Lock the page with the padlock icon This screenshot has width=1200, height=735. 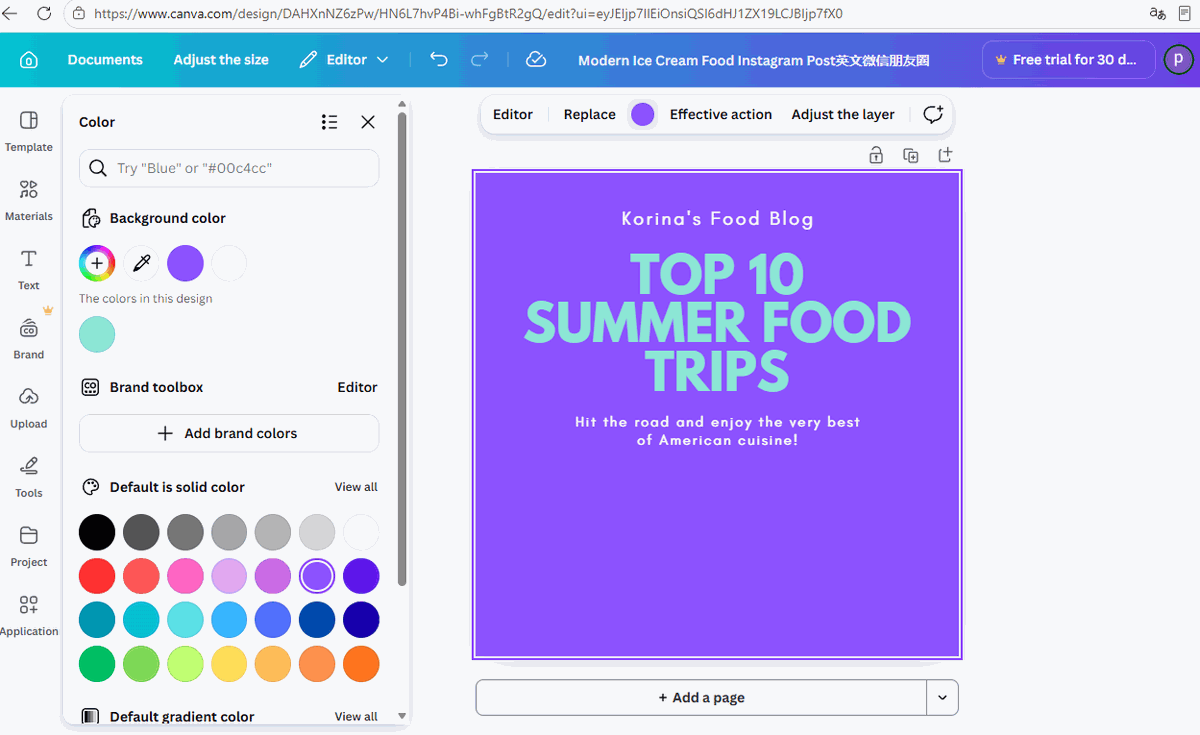(876, 155)
